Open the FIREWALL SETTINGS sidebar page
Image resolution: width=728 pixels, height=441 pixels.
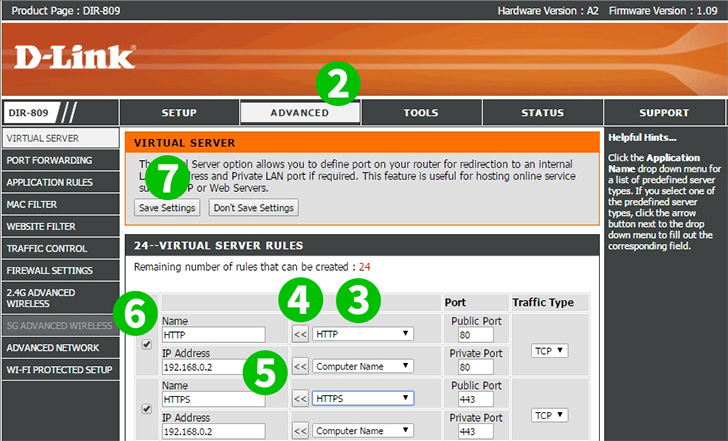(60, 271)
